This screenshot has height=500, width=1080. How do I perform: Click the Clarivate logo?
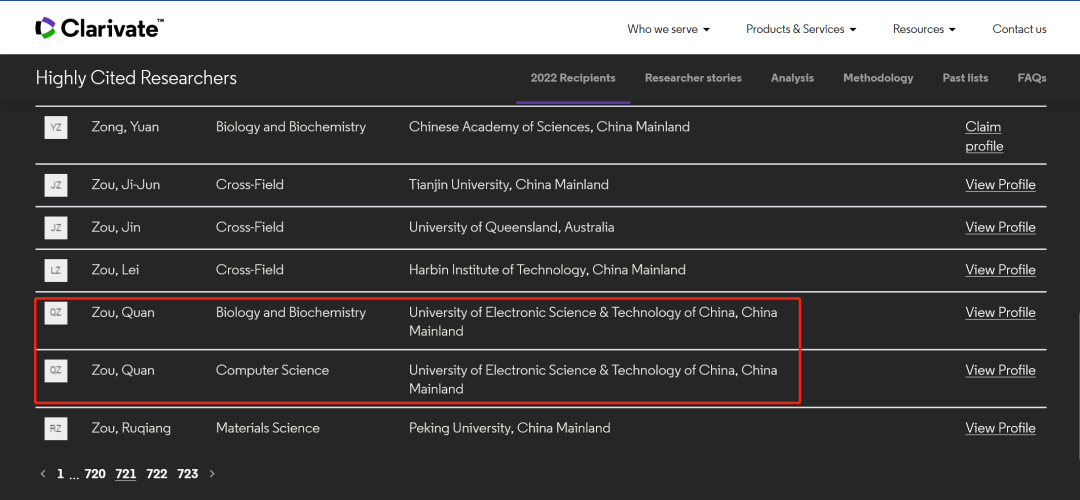(100, 28)
